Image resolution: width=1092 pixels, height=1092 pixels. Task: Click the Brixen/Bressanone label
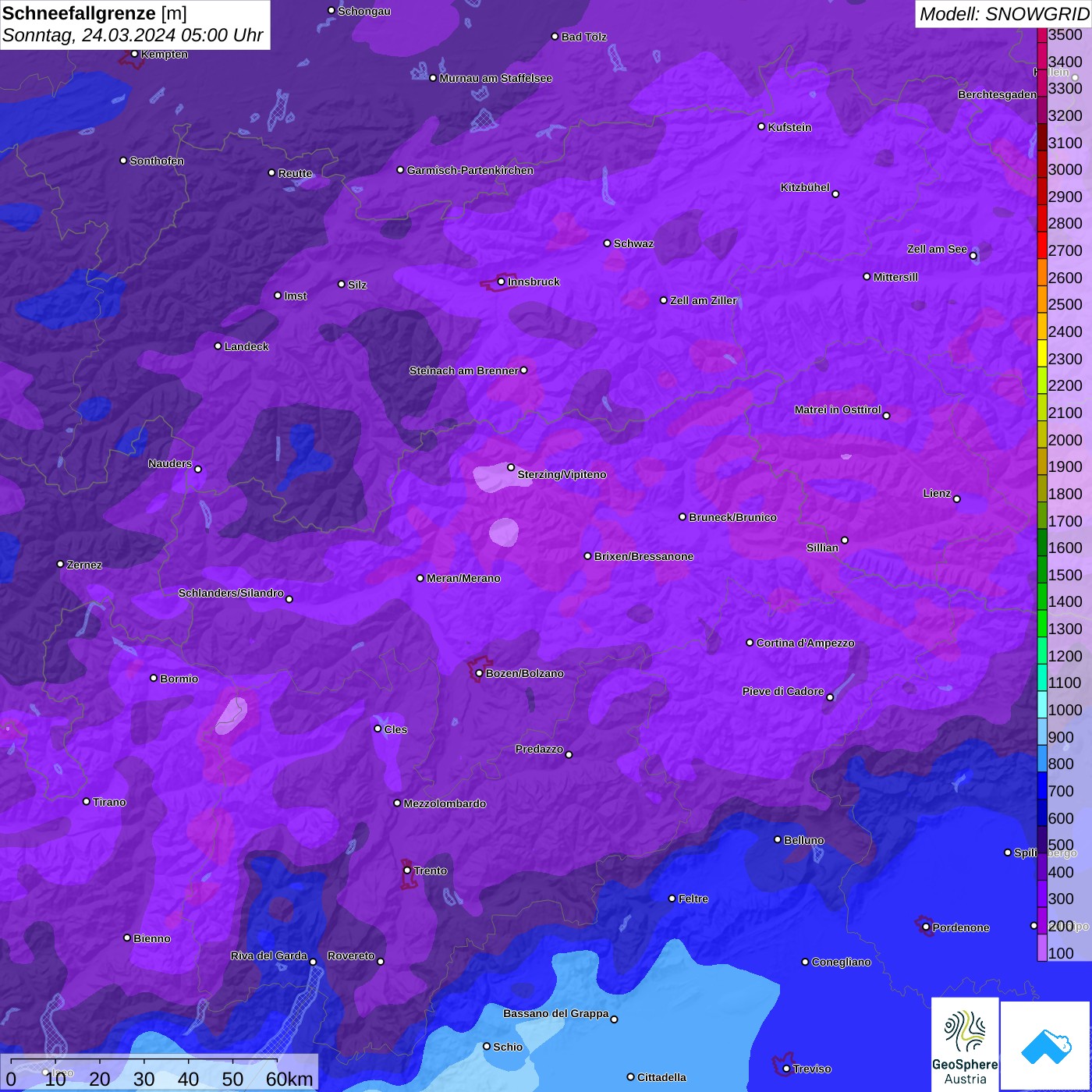pos(644,556)
